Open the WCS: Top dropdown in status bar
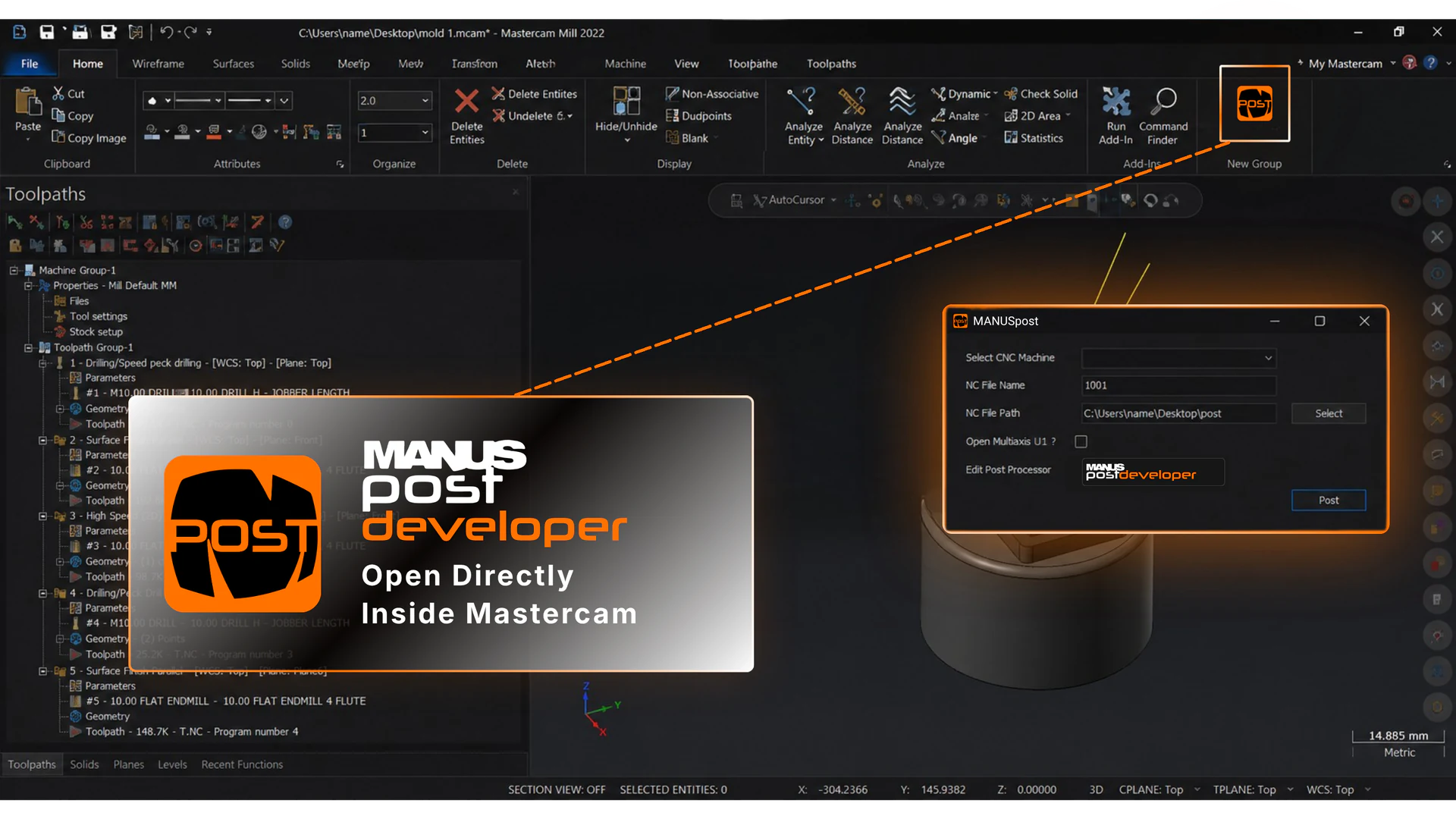This screenshot has width=1456, height=819. tap(1368, 789)
